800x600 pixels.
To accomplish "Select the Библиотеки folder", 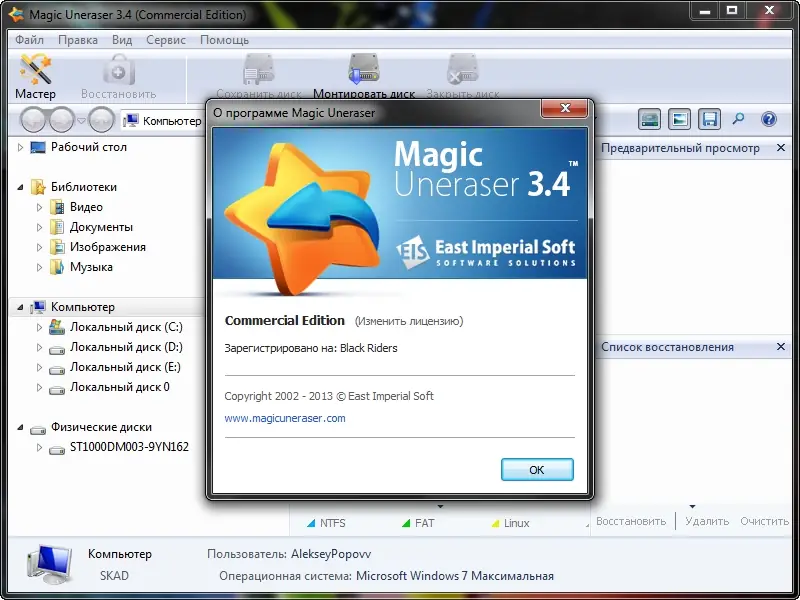I will point(84,187).
